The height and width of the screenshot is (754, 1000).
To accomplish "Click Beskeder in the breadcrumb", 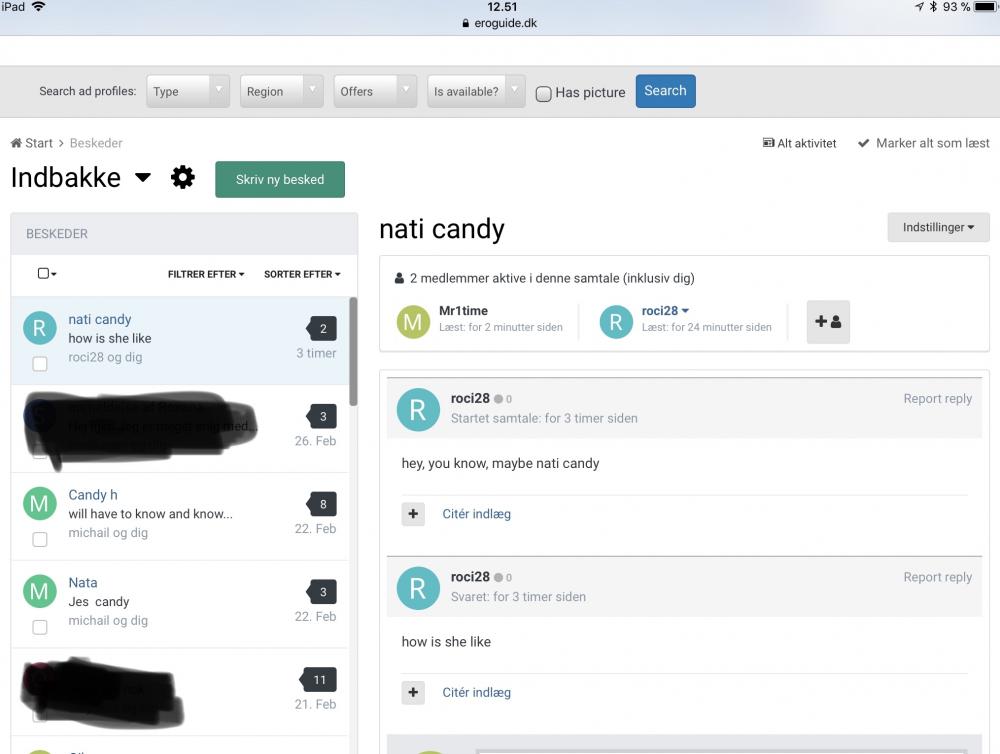I will [x=96, y=143].
